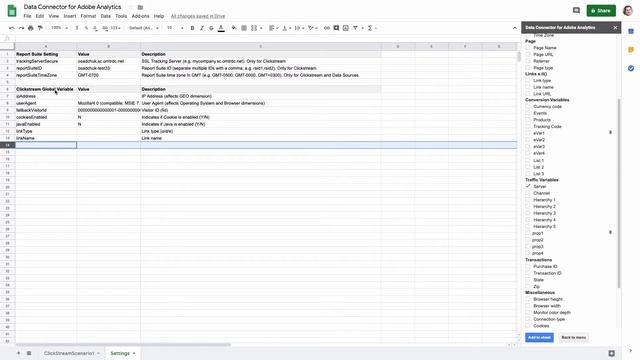Viewport: 640px width, 360px height.
Task: Check the Currency code checkbox
Action: [528, 107]
